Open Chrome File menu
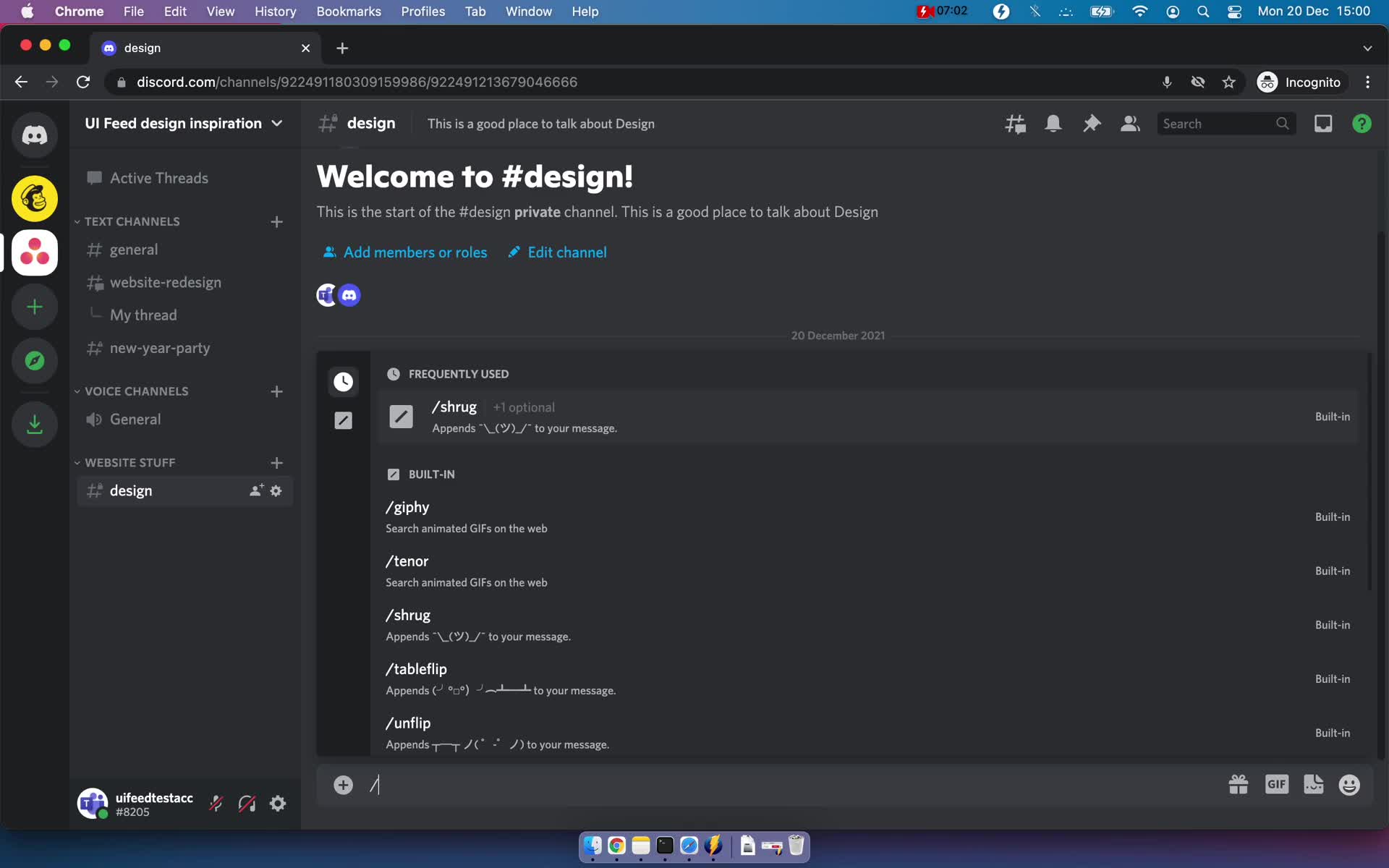1389x868 pixels. click(x=133, y=12)
